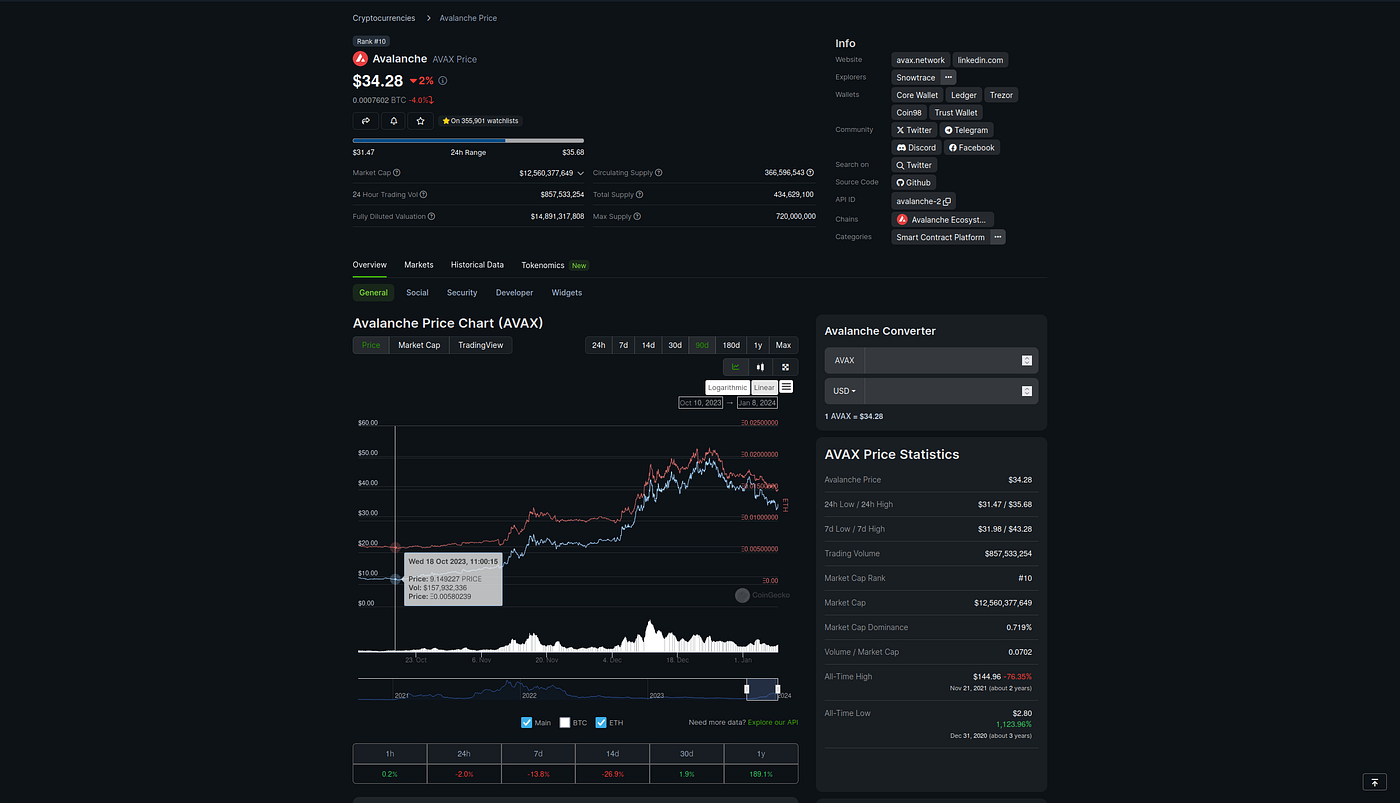Set a price alert with the bell icon
This screenshot has width=1400, height=803.
pyautogui.click(x=393, y=121)
